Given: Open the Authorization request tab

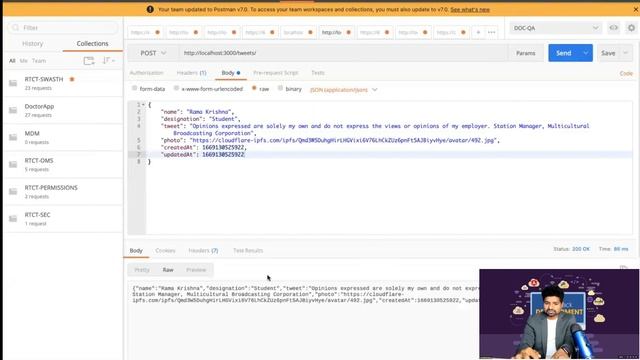Looking at the screenshot, I should 147,73.
